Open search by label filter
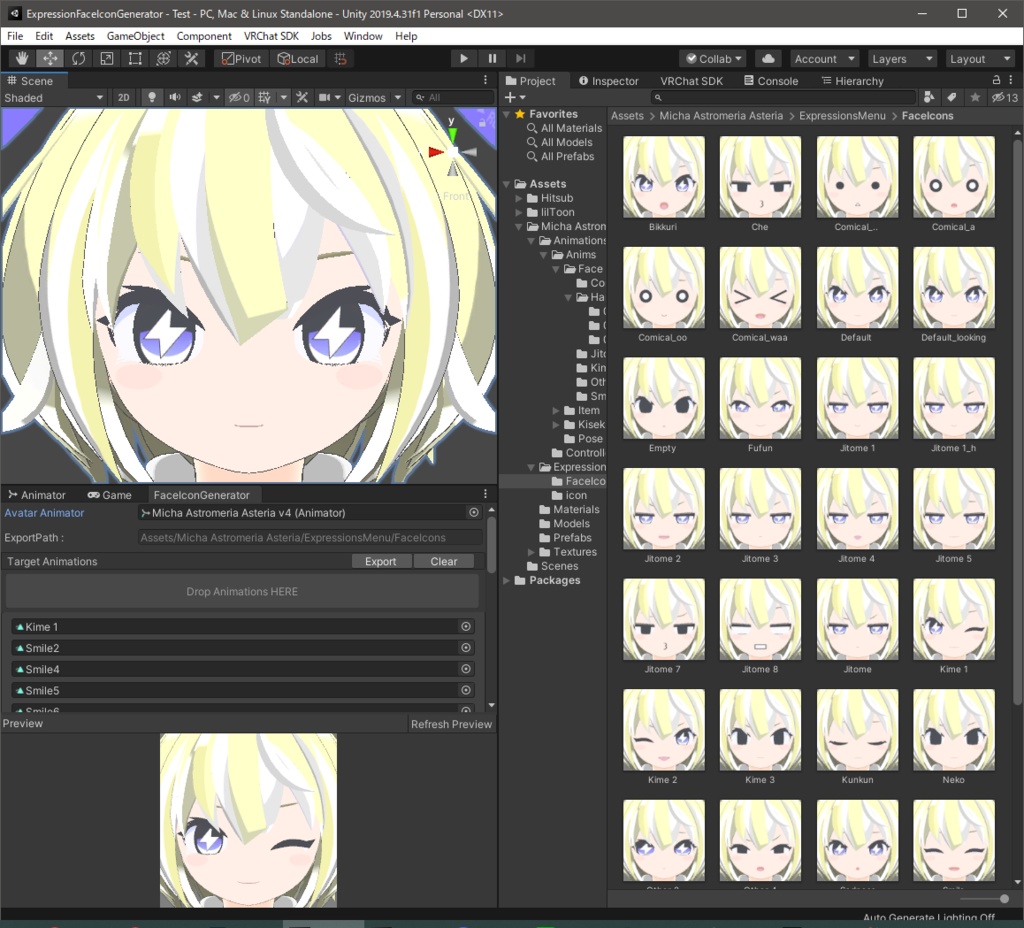The height and width of the screenshot is (928, 1024). (952, 97)
